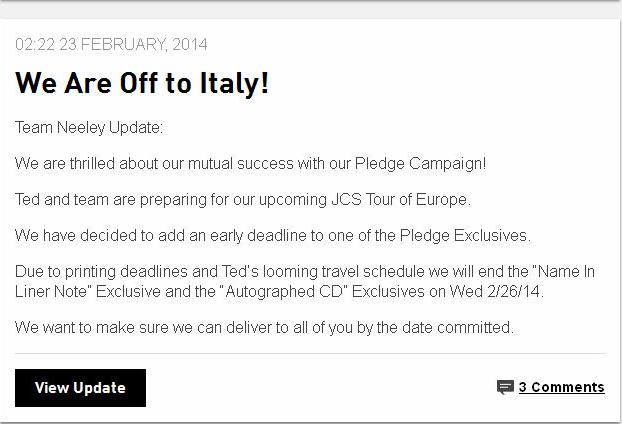Click the "Team Neeley Update:" line
The width and height of the screenshot is (622, 424).
(x=89, y=128)
